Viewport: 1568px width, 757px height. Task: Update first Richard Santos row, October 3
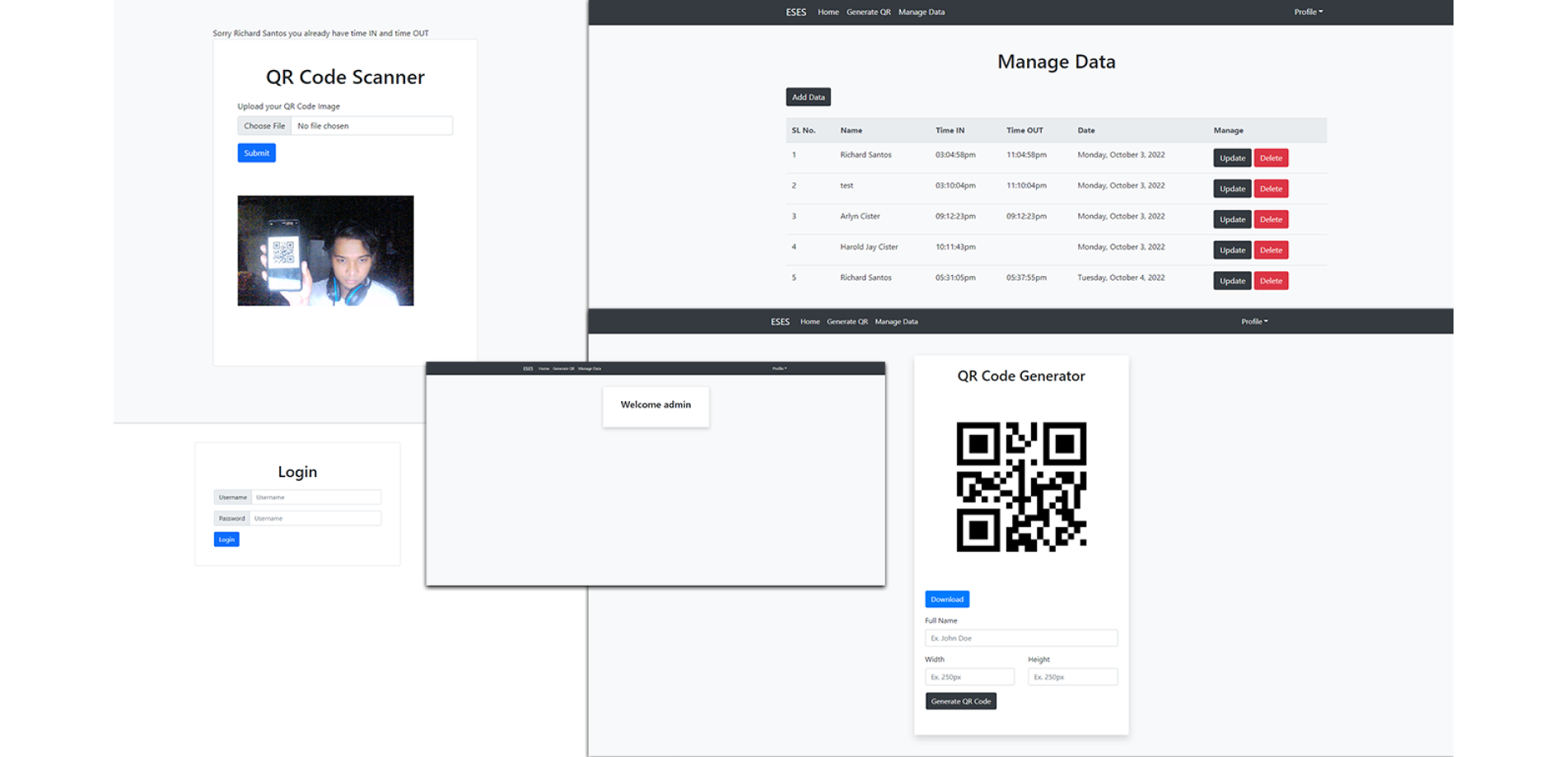tap(1232, 158)
